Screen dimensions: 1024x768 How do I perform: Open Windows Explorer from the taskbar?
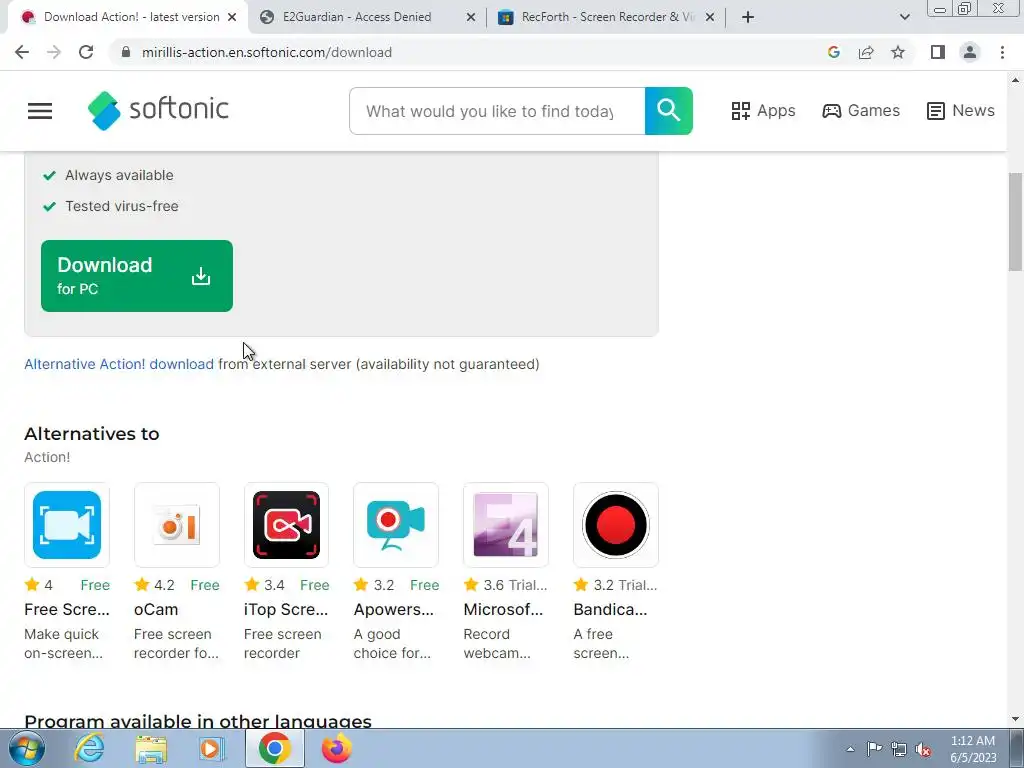[x=151, y=748]
